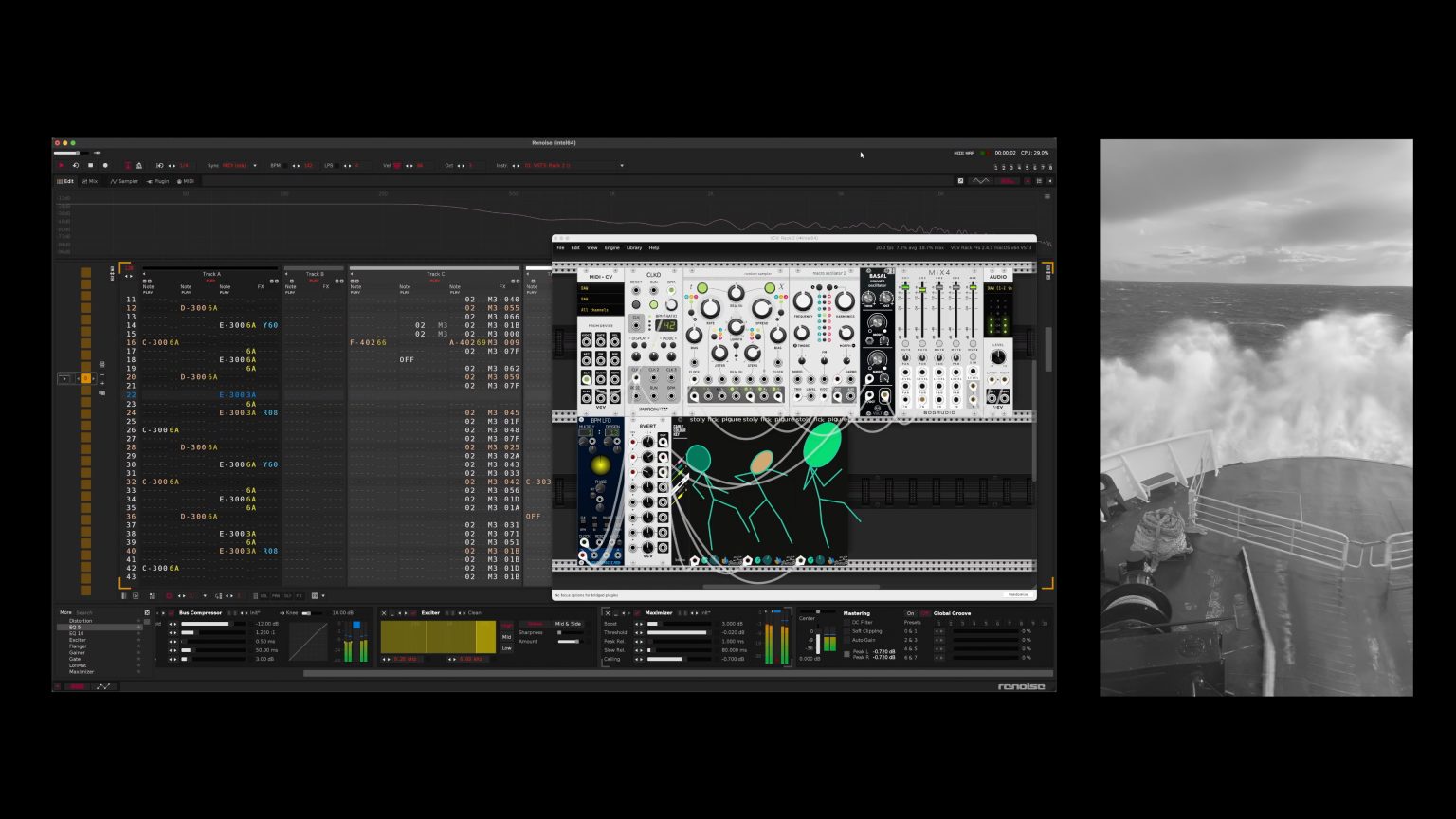Expand the instrument selector dropdown arrow
1456x819 pixels.
tap(622, 165)
